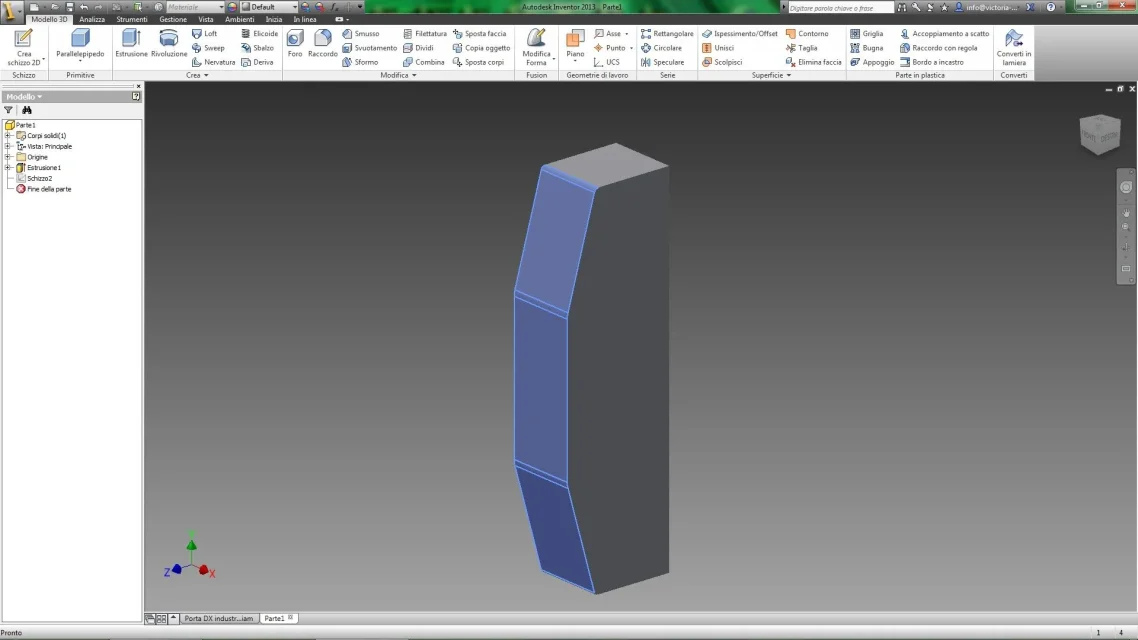Select the Svuotamento shell tool
This screenshot has height=640, width=1138.
369,48
